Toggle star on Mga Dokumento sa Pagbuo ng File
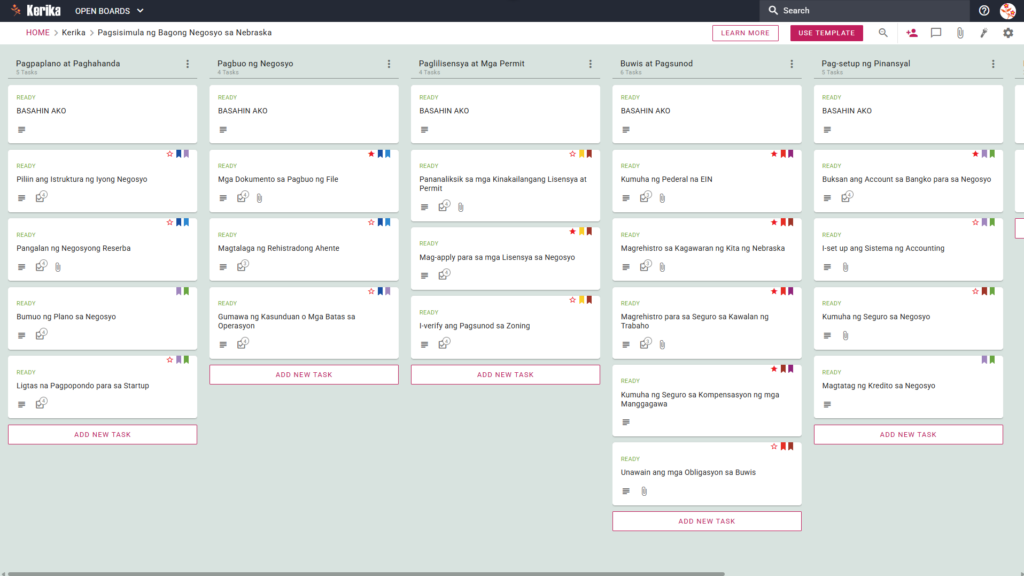Viewport: 1024px width, 576px height. click(x=371, y=154)
